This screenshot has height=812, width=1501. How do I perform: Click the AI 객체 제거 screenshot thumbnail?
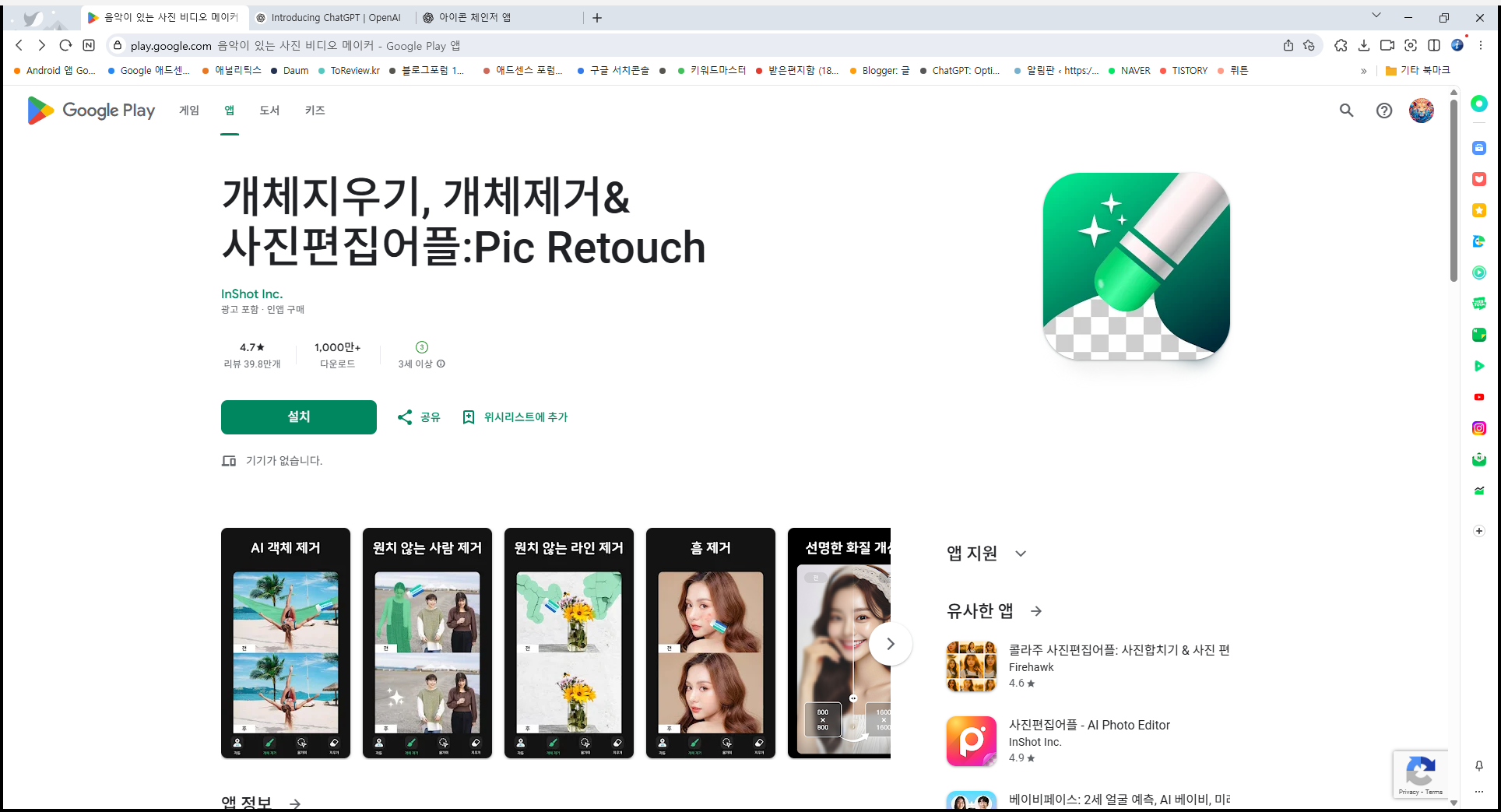pos(285,643)
